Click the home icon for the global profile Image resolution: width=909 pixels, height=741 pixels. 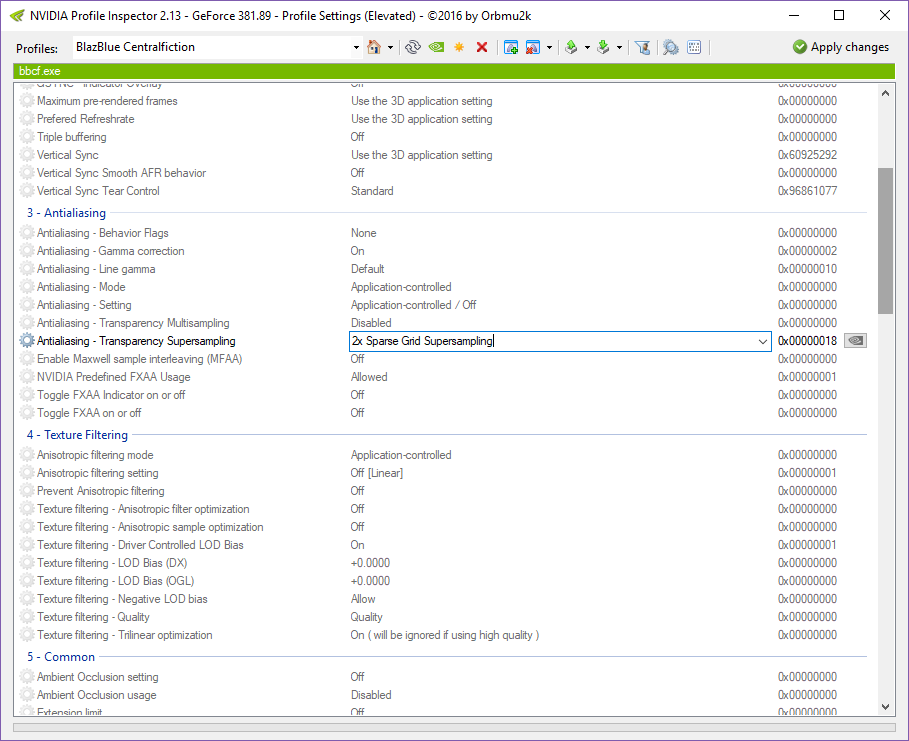pos(374,47)
